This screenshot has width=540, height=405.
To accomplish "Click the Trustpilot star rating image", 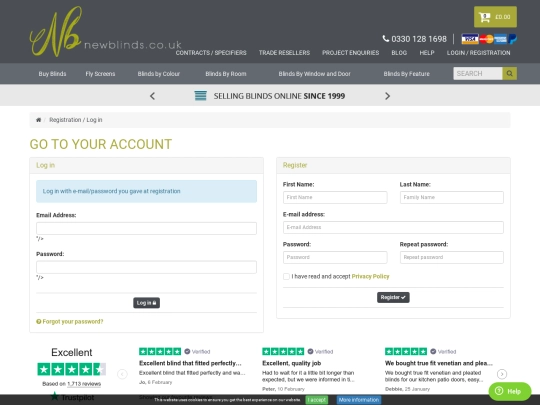I will (72, 369).
